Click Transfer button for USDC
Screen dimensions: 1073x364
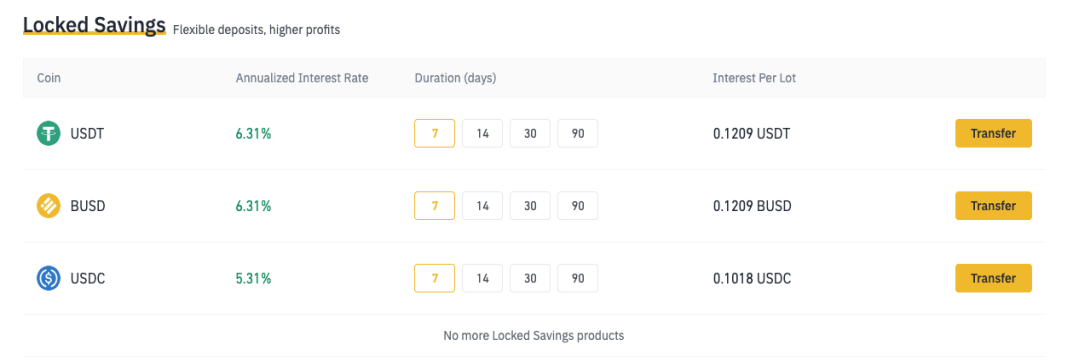pos(993,278)
